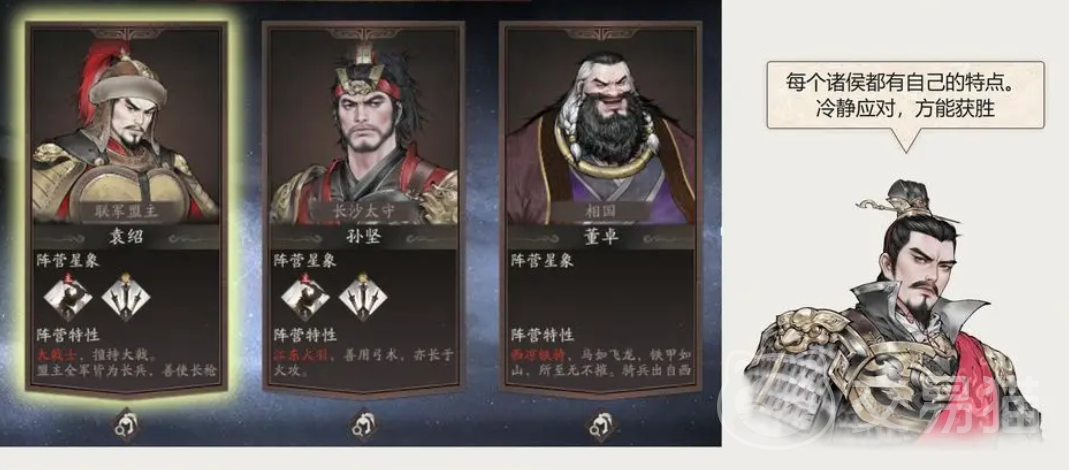Viewport: 1069px width, 470px height.
Task: Click the 长沙太守 title label
Action: 363,211
